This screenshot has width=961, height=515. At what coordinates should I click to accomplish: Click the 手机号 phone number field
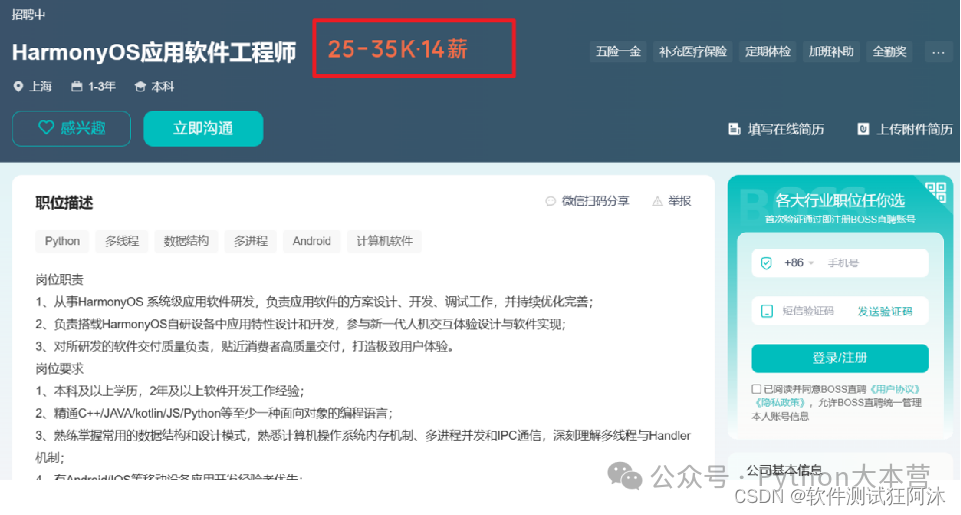pos(875,263)
